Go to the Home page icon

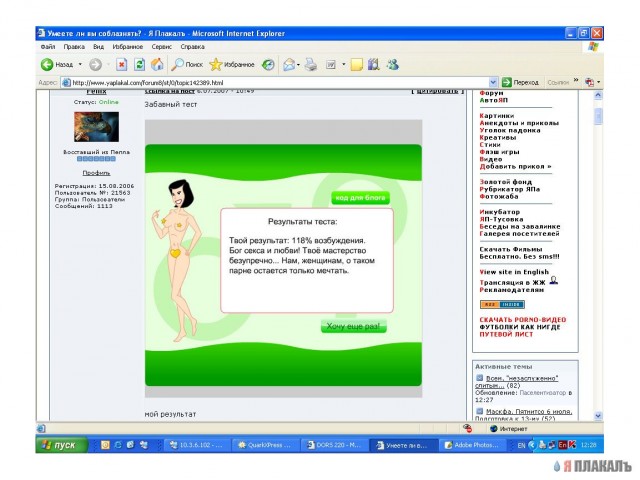point(158,64)
